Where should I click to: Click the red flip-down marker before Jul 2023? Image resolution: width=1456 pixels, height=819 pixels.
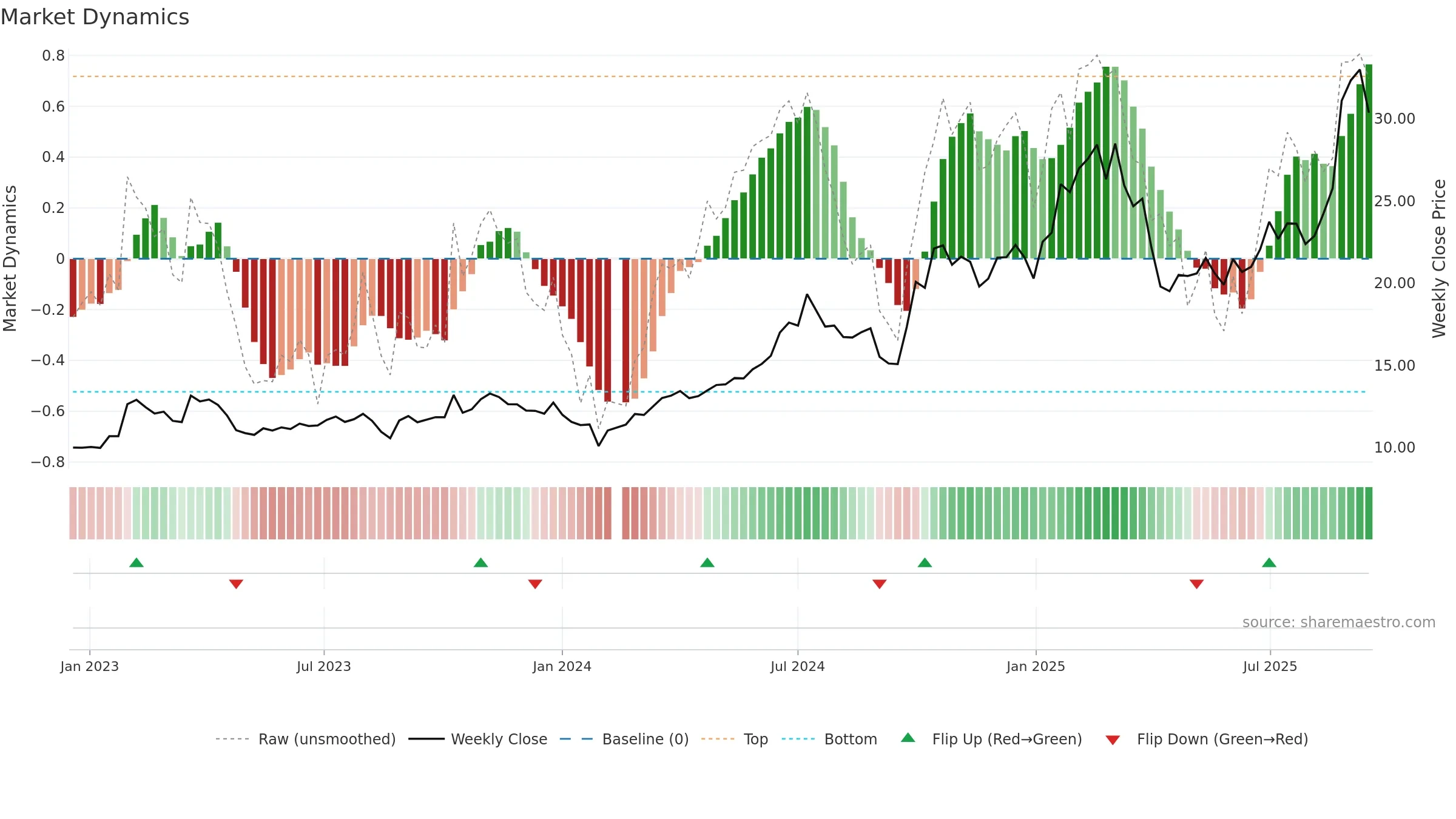coord(236,584)
